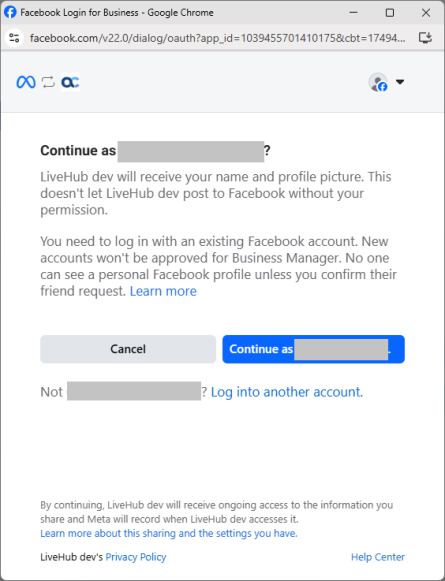Click the Facebook favicon in title bar
Screen dimensions: 445x581
pyautogui.click(x=10, y=12)
